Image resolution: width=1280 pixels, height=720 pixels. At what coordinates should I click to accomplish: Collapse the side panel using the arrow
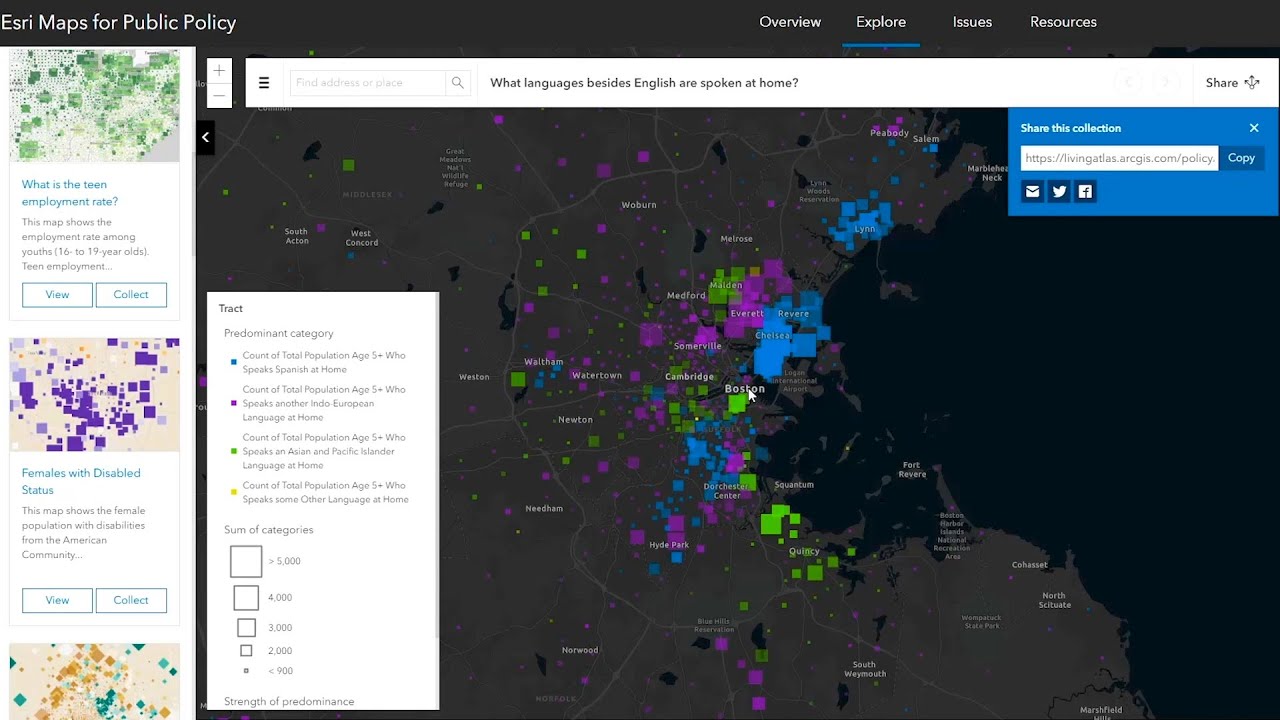(205, 137)
